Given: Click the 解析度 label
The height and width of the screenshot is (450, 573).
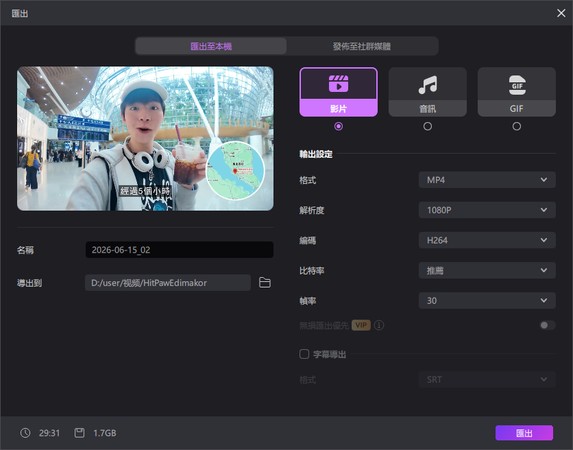Looking at the screenshot, I should point(312,210).
